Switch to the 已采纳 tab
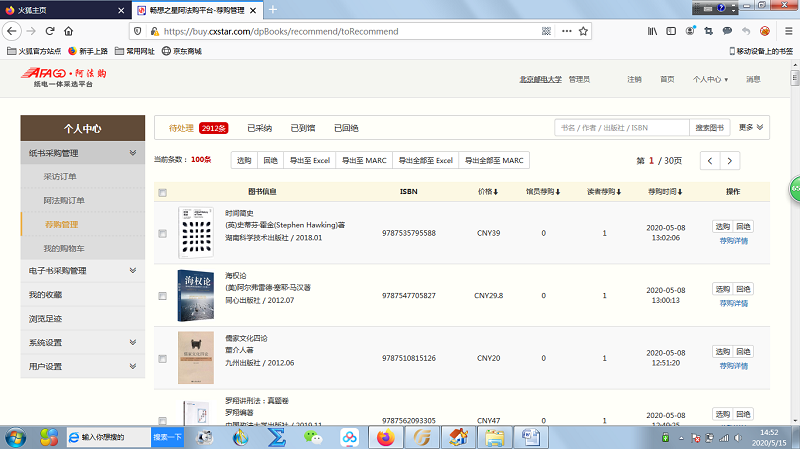This screenshot has height=449, width=800. 259,128
